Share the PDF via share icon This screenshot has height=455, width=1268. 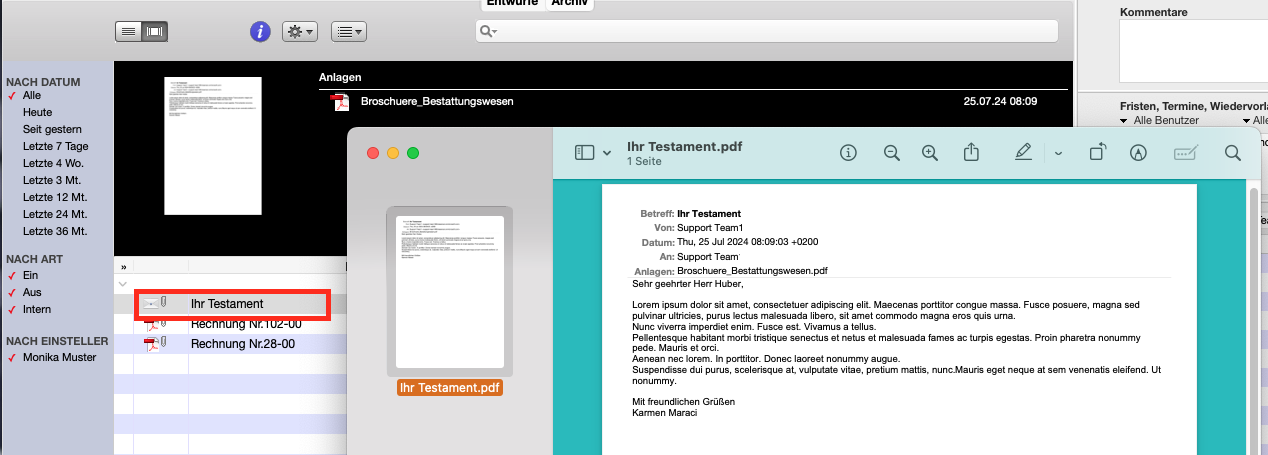tap(971, 152)
